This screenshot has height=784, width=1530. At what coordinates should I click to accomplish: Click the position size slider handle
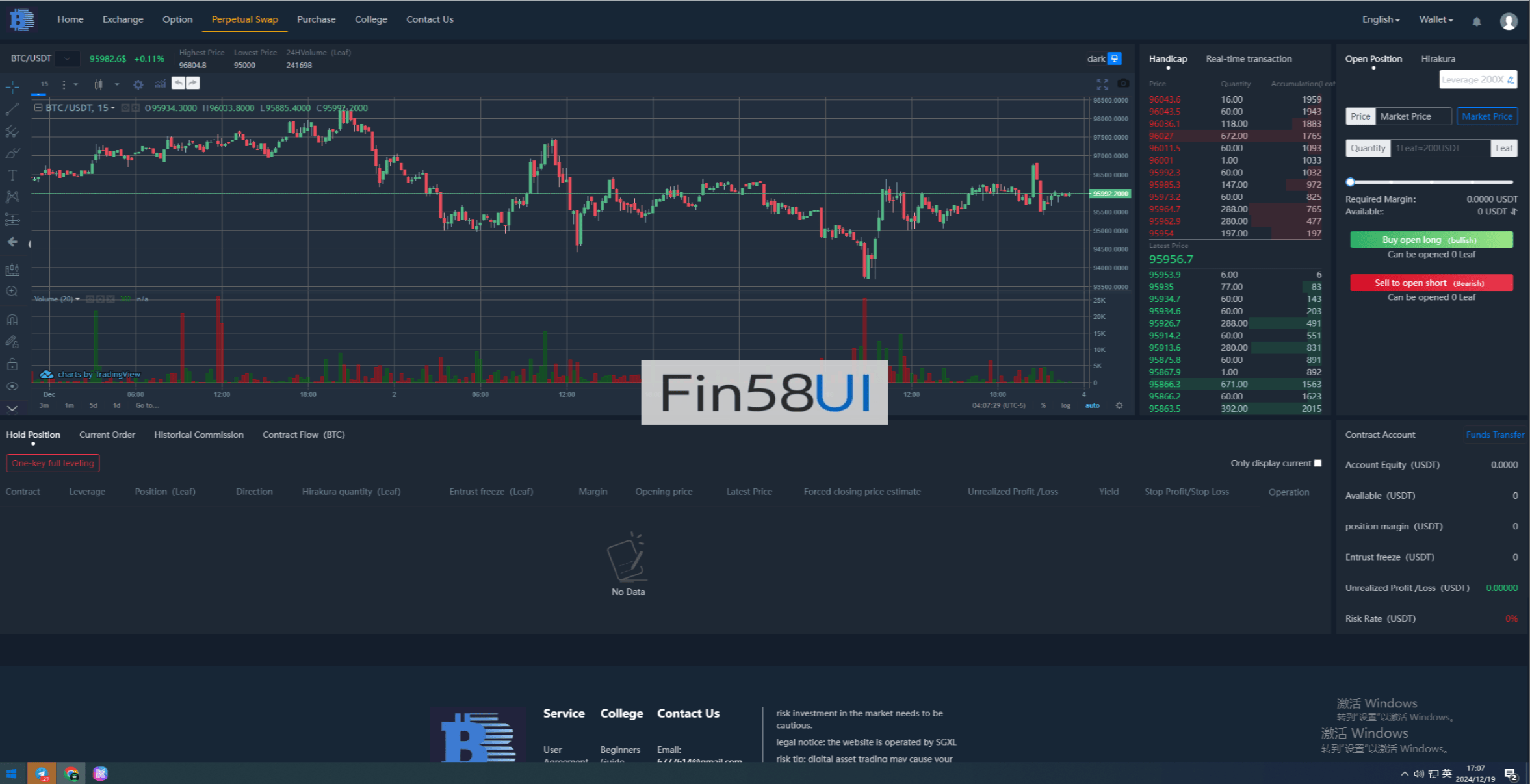[x=1351, y=182]
